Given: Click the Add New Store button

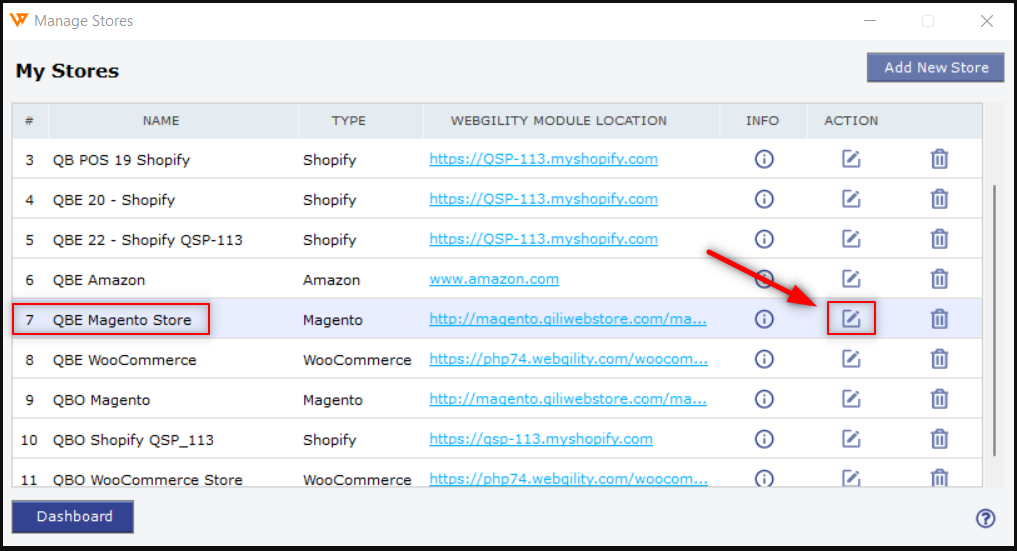Looking at the screenshot, I should coord(935,68).
